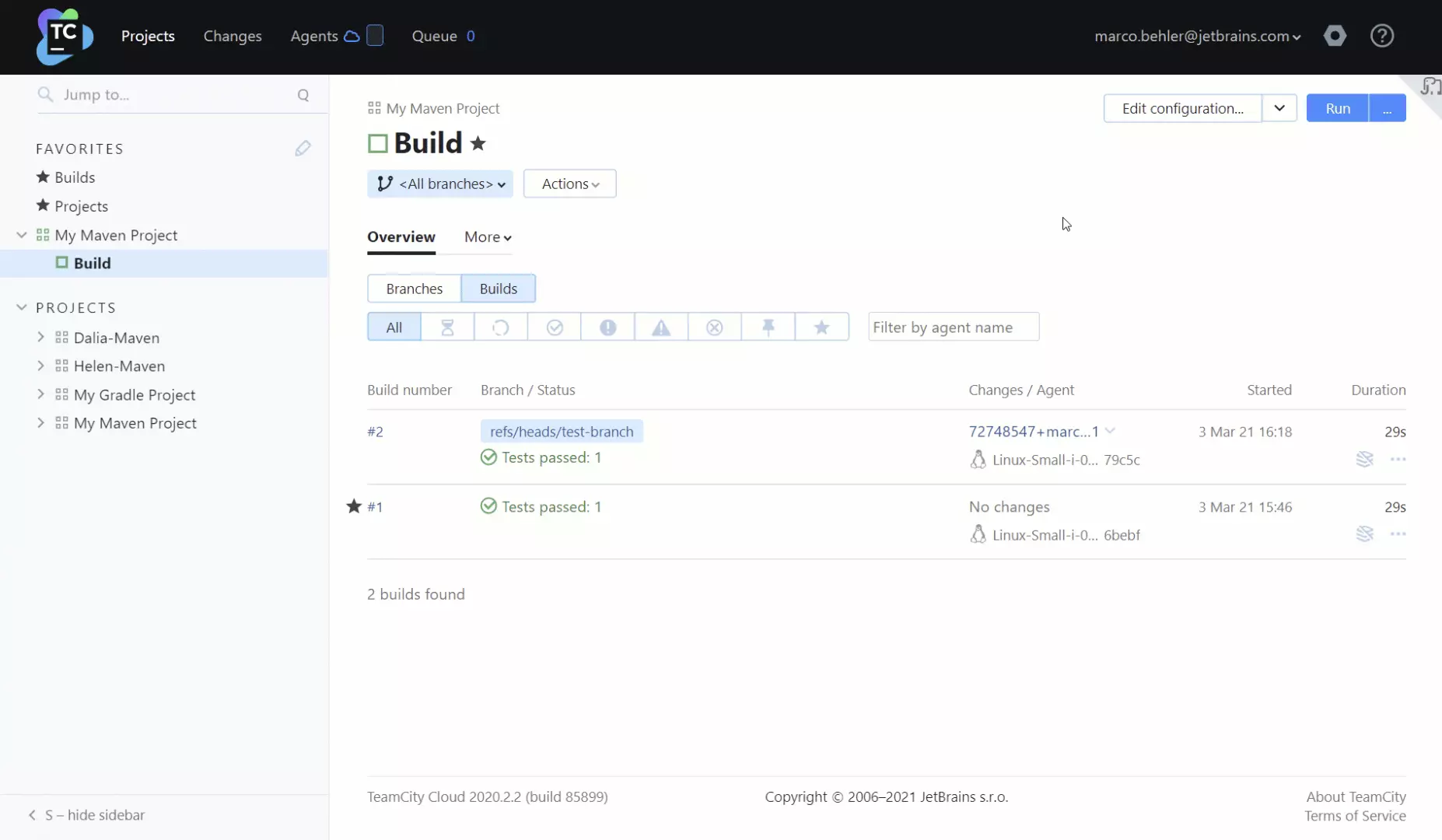Open the All branches dropdown
Screen dimensions: 1442x840
pos(440,184)
